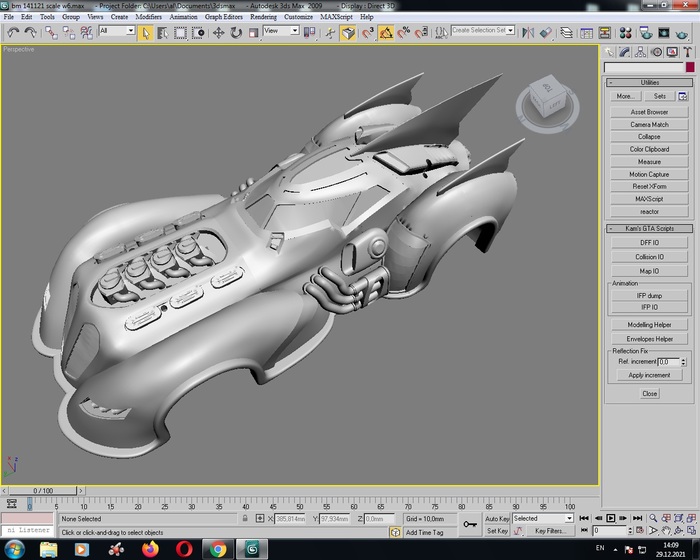
Task: Toggle Keyboard Shortcut Override
Action: tap(348, 33)
